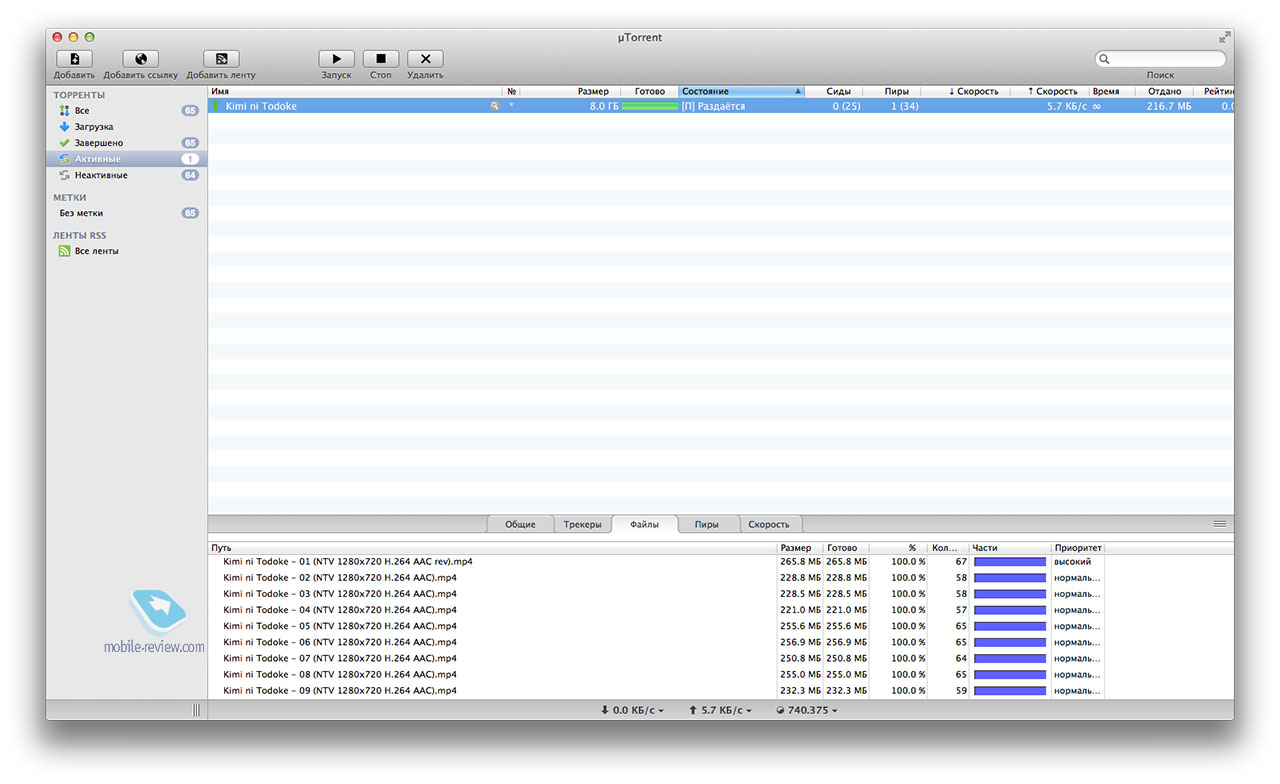Screen dimensions: 1280x784
Task: Click the fullscreen arrows icon in title bar
Action: coord(1225,37)
